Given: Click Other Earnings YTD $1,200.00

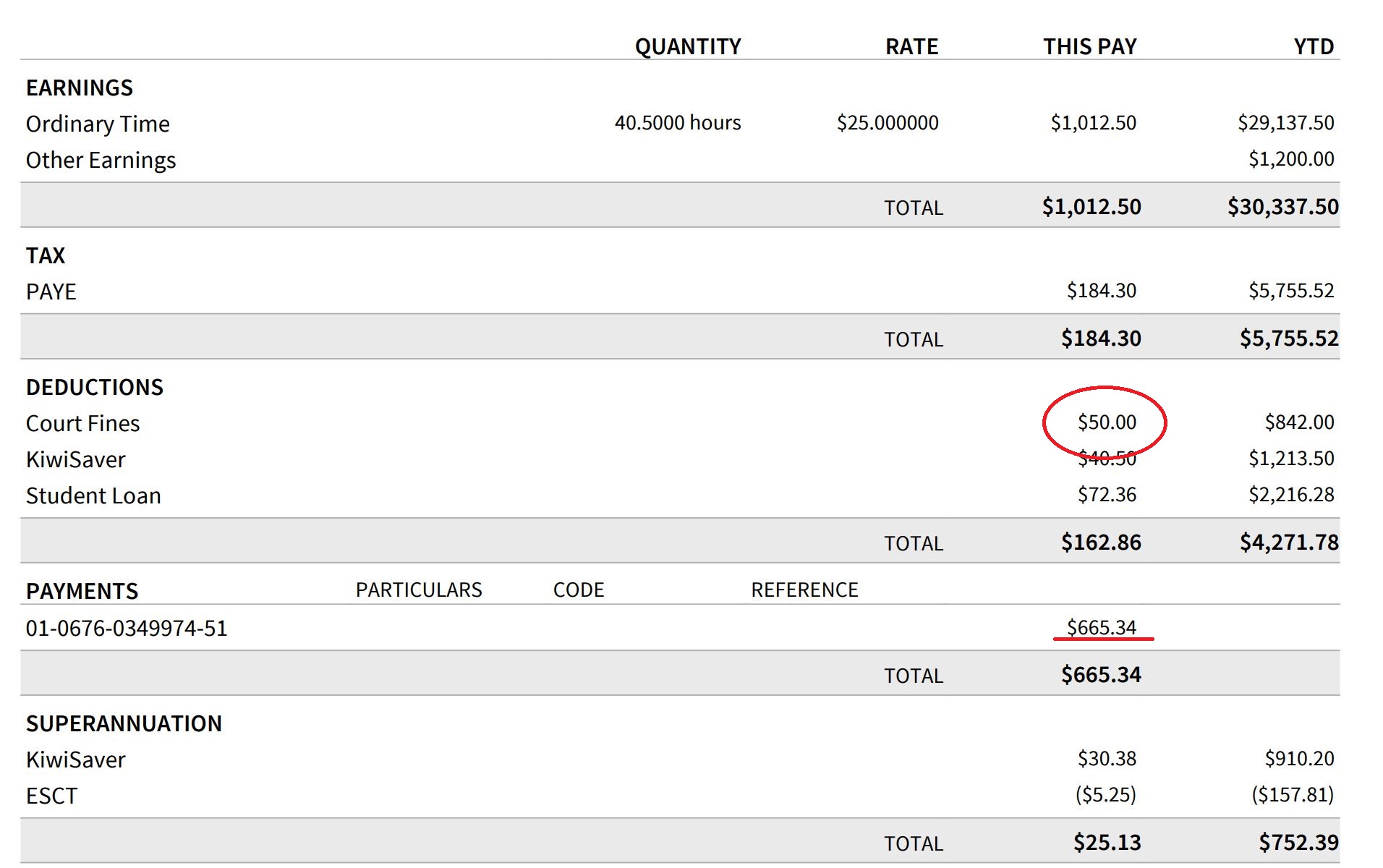Looking at the screenshot, I should (1291, 158).
